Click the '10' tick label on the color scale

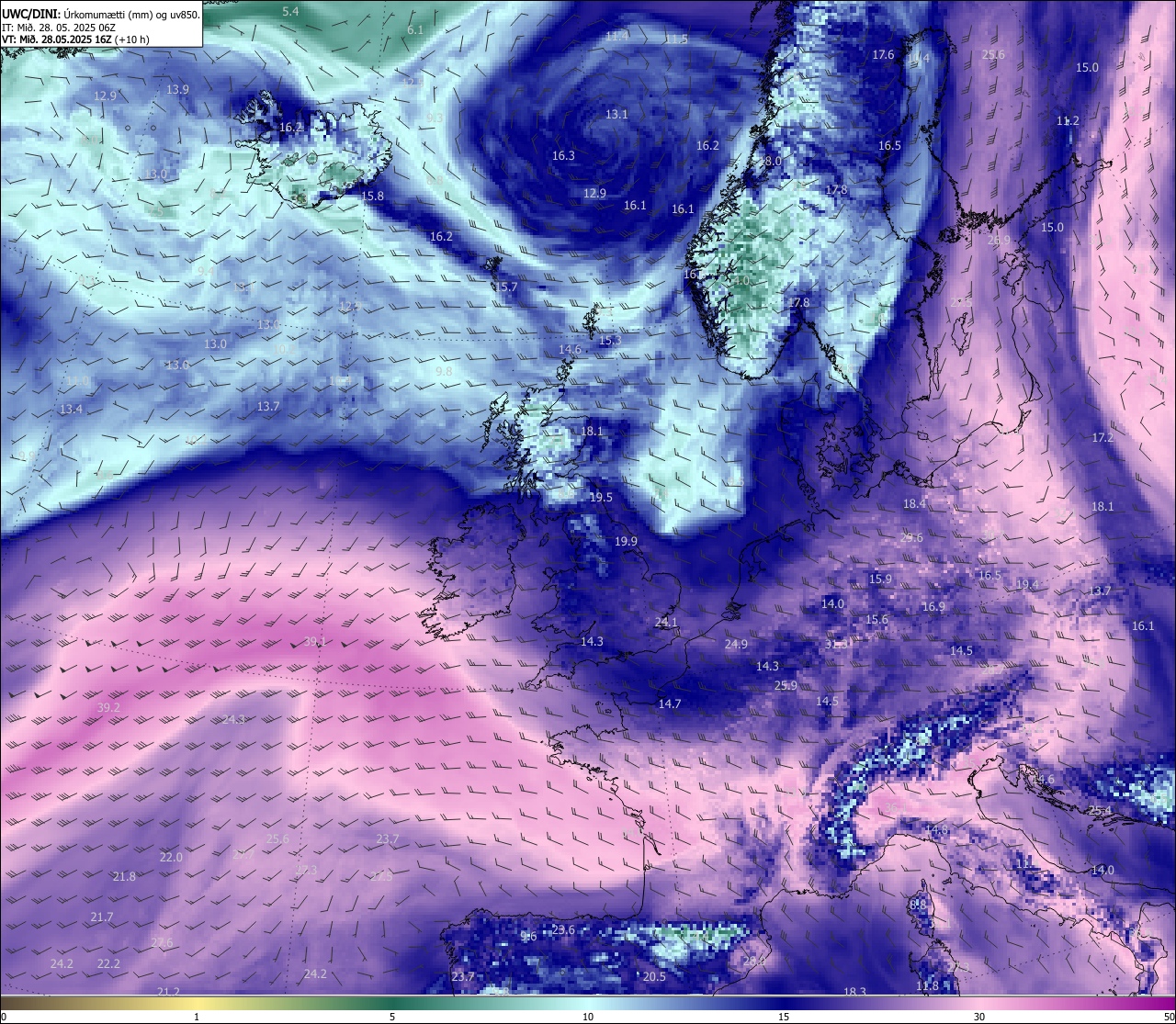pyautogui.click(x=588, y=1017)
